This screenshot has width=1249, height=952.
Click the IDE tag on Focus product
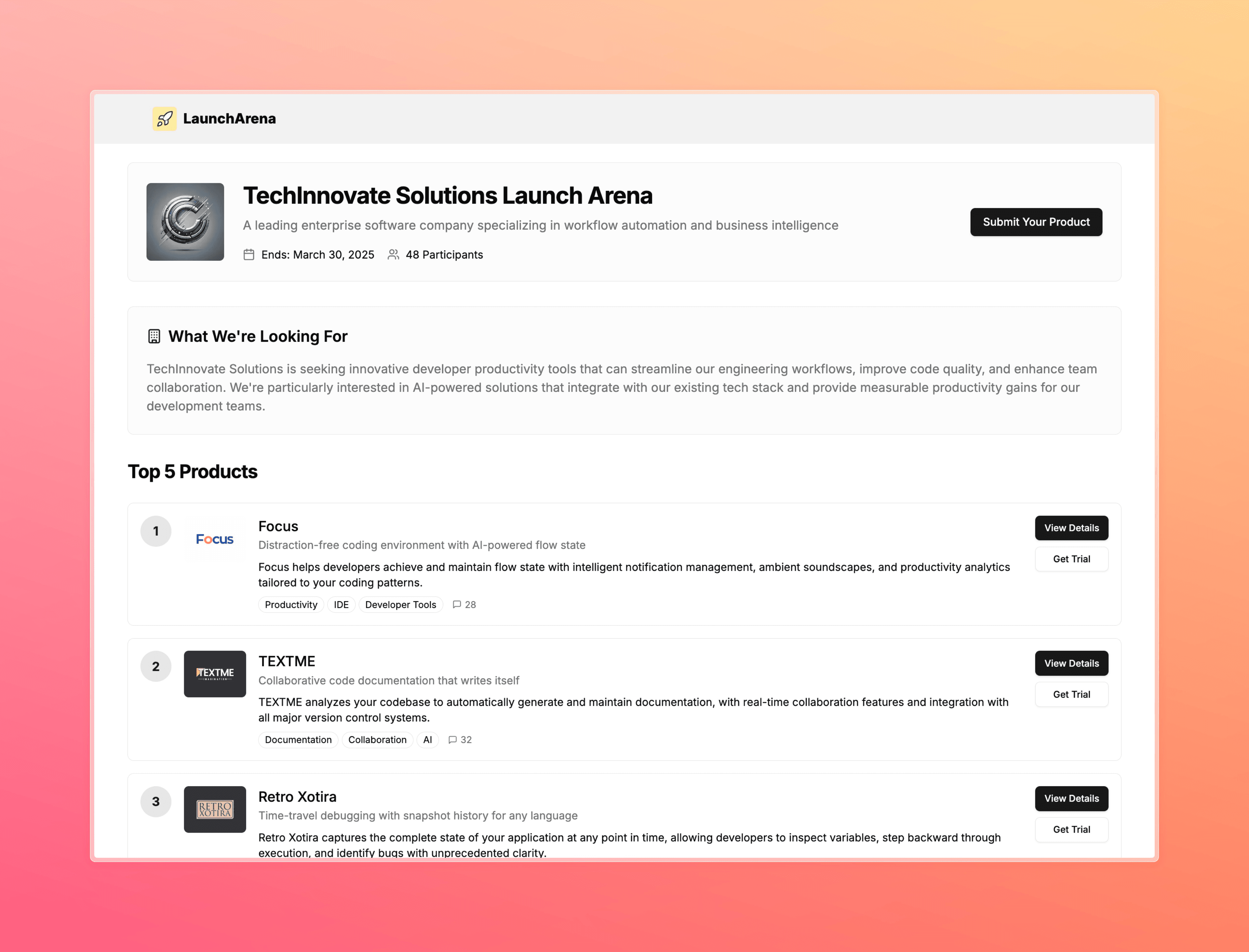pos(341,604)
